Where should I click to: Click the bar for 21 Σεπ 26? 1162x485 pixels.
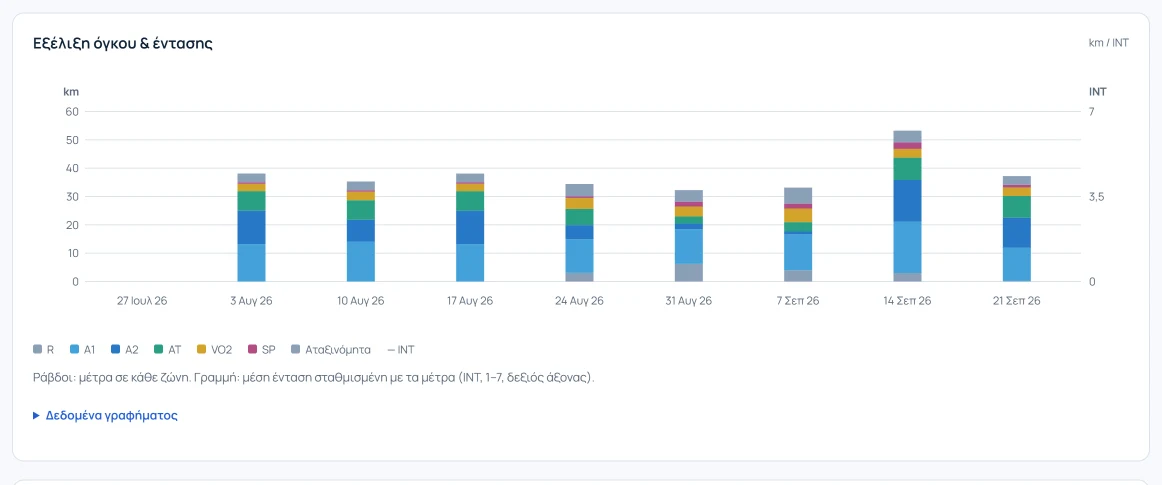1017,229
